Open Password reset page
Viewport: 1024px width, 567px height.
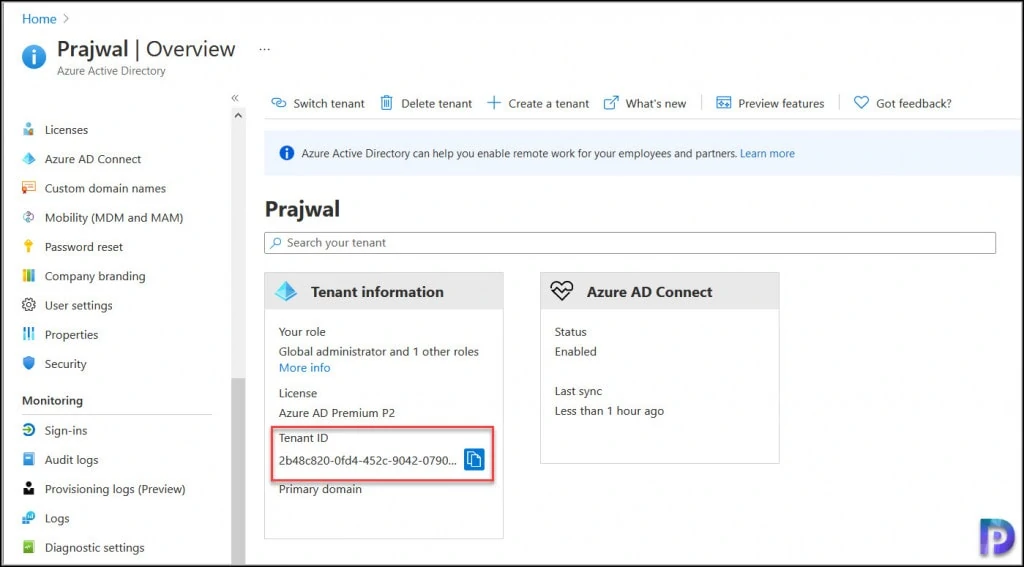[84, 247]
